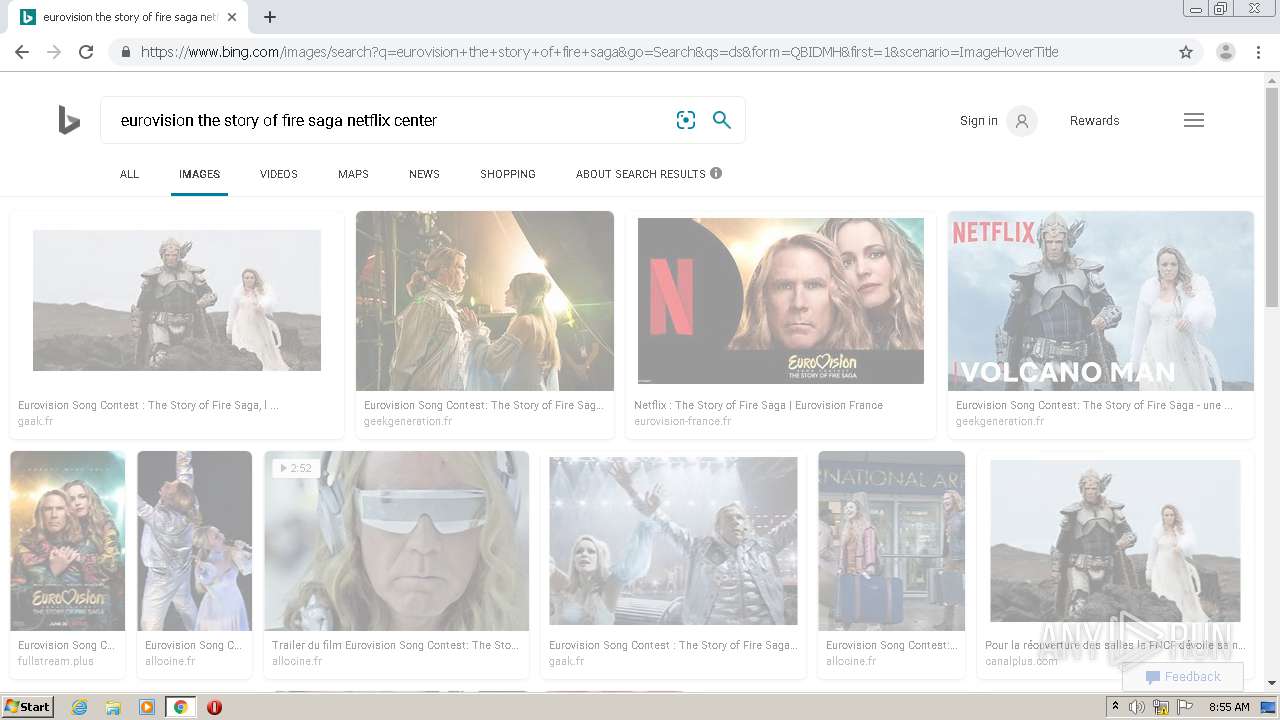Screen dimensions: 1280x720
Task: Click the taskbar clock 8:55 AM
Action: tap(1229, 707)
